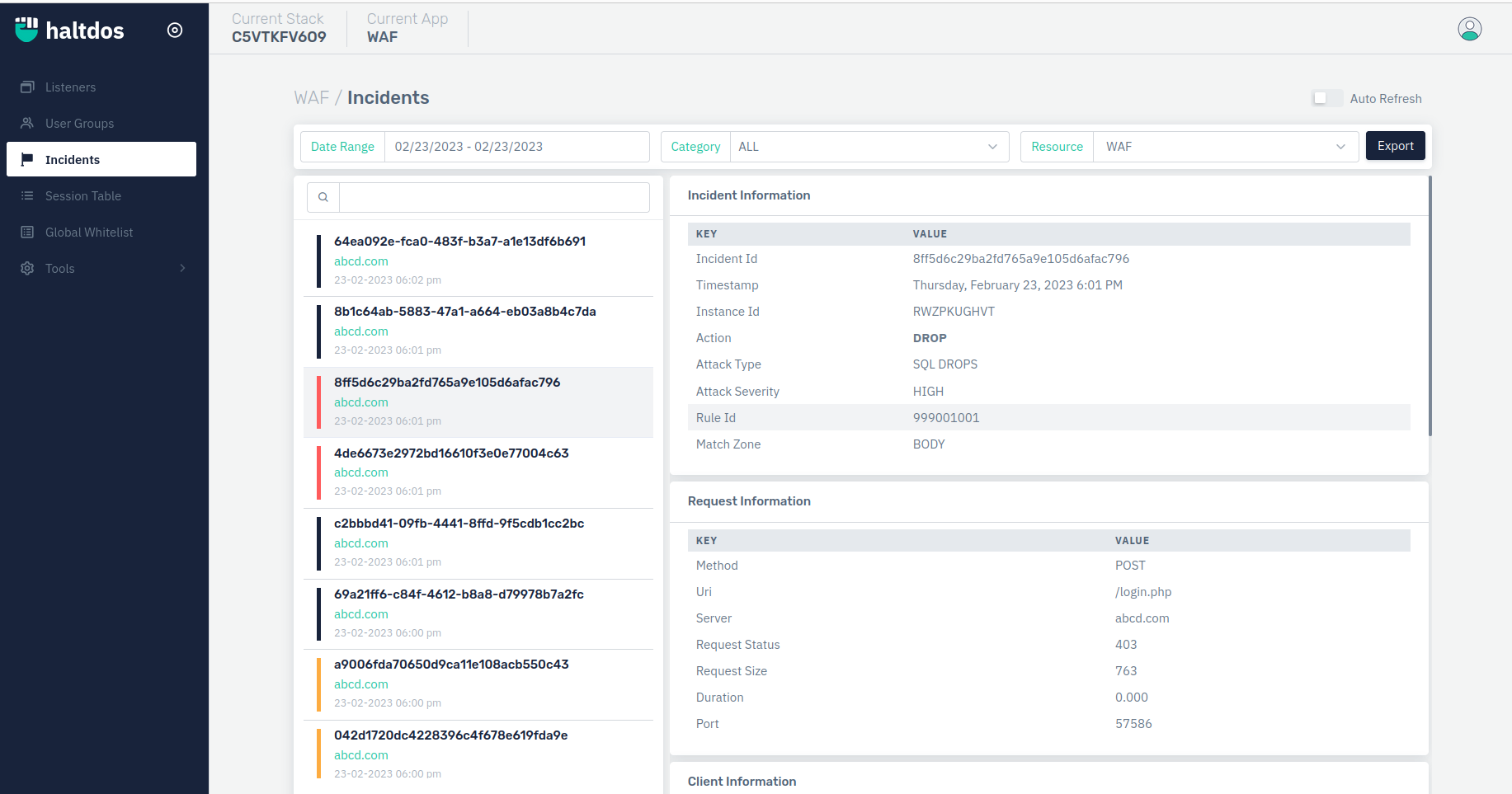Image resolution: width=1512 pixels, height=794 pixels.
Task: Expand the Tools submenu chevron
Action: pyautogui.click(x=182, y=268)
